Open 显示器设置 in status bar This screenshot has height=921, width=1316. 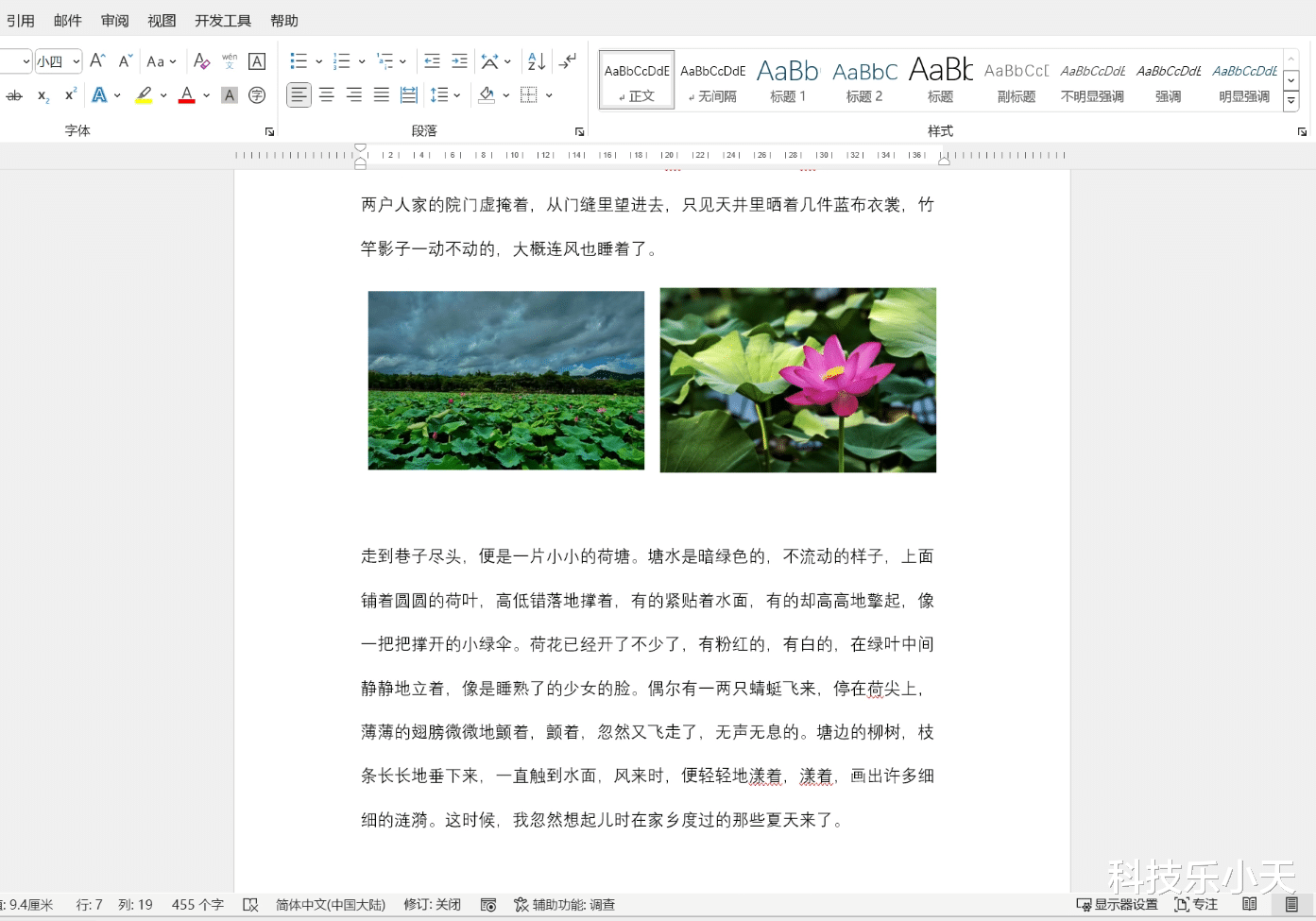pyautogui.click(x=1117, y=905)
